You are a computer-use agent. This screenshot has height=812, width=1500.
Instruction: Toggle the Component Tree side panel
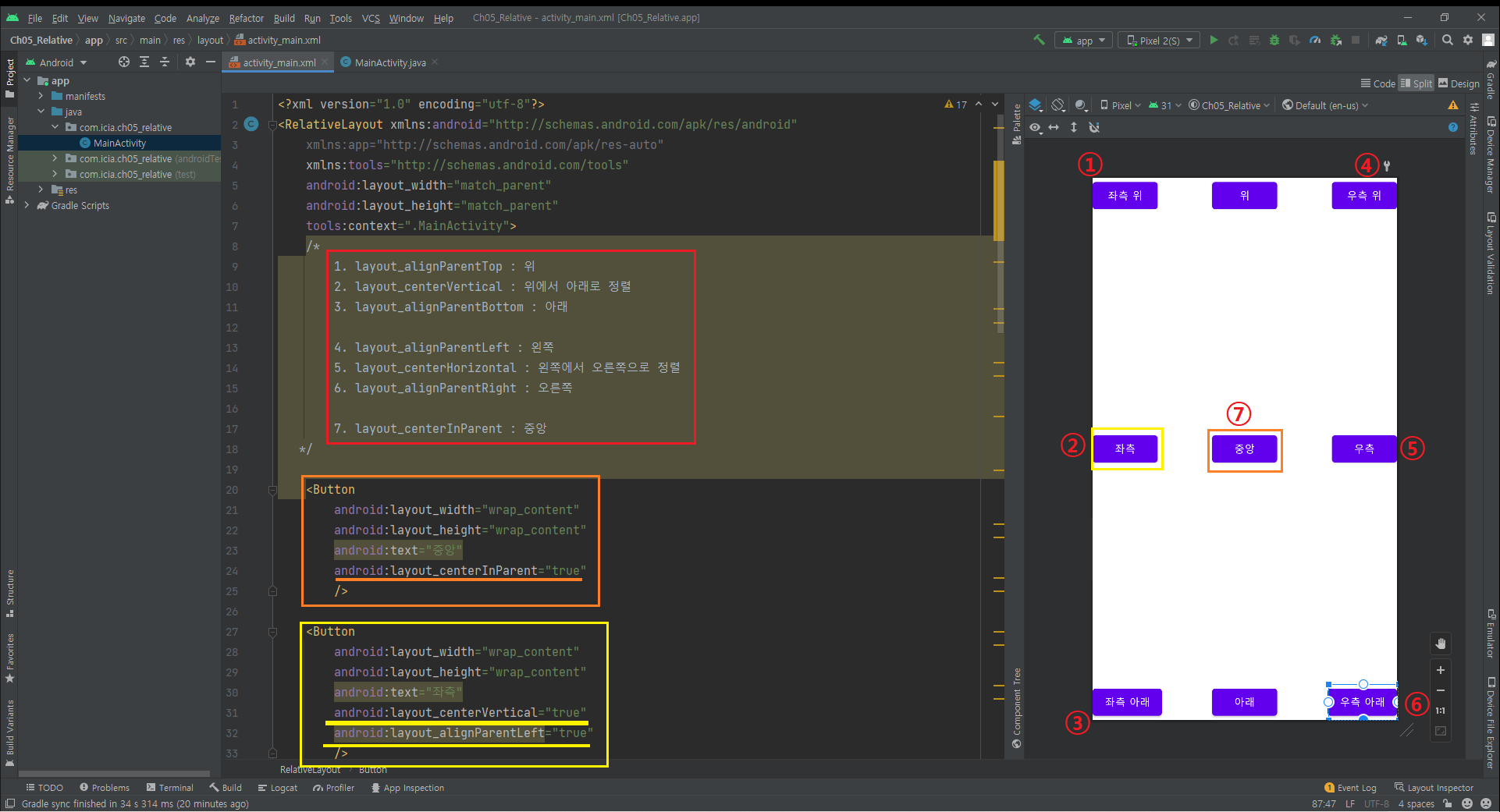[1017, 708]
